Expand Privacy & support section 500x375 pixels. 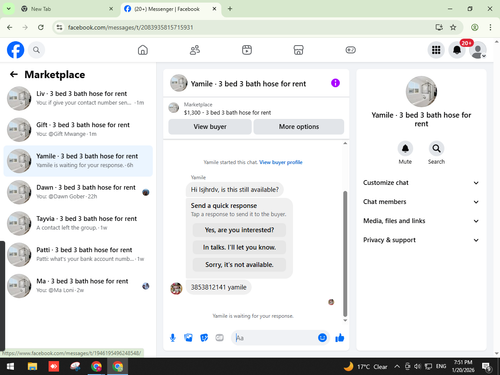(x=421, y=240)
